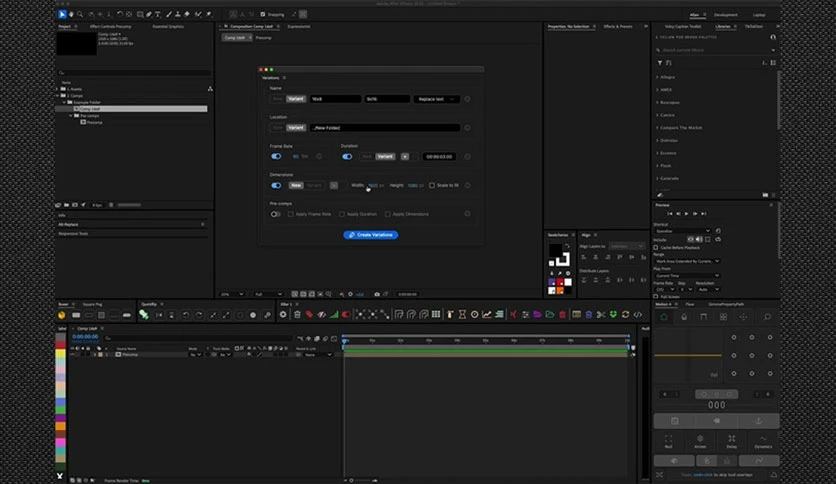Click the red trash icon in toolbar panel
This screenshot has width=836, height=484.
point(562,314)
